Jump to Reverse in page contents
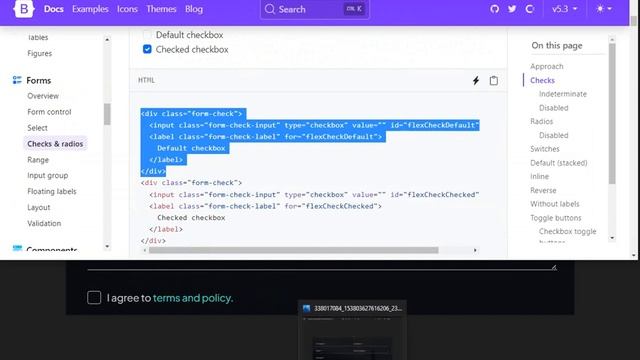 pyautogui.click(x=543, y=190)
